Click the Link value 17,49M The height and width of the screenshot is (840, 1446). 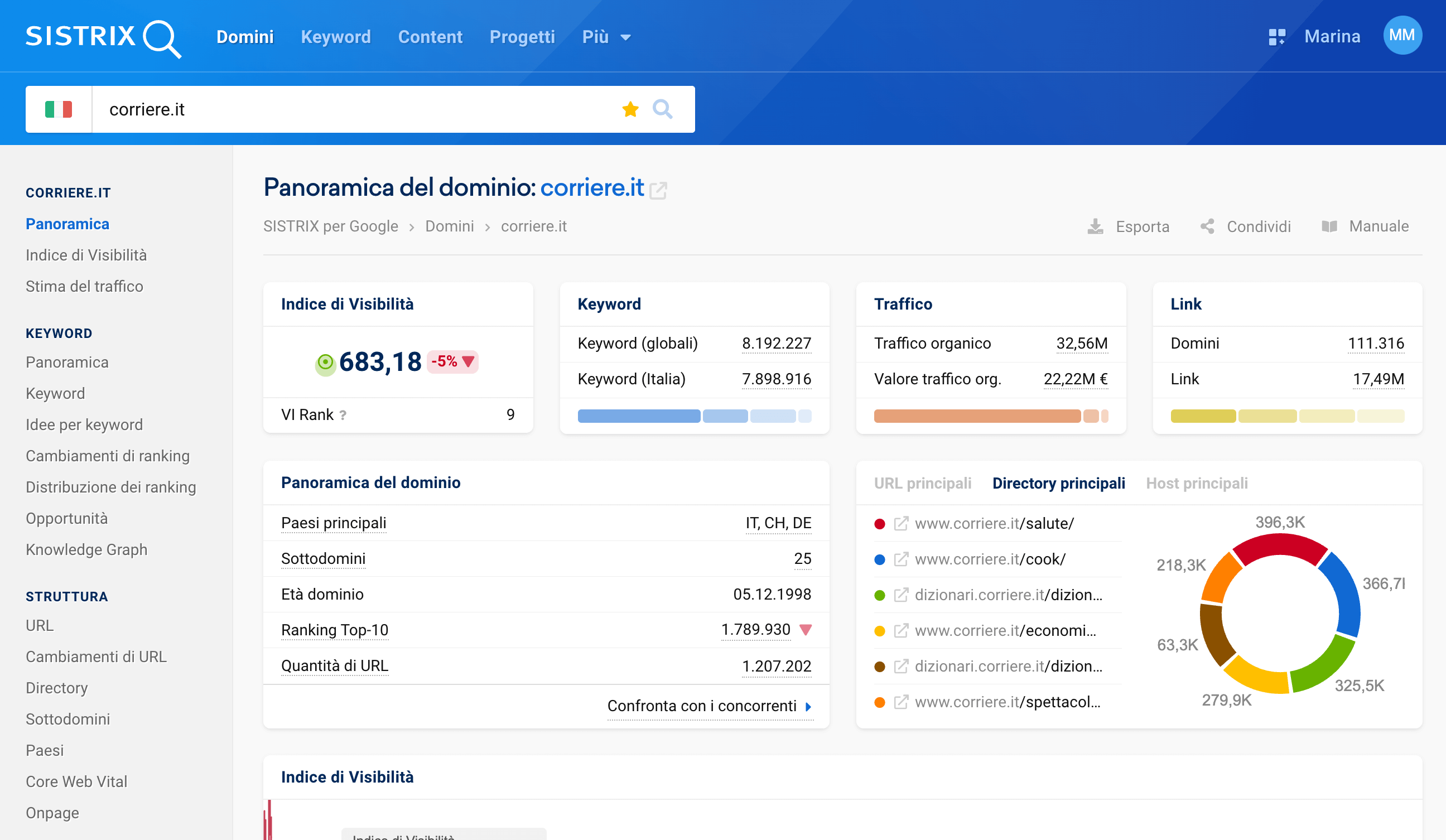tap(1378, 379)
